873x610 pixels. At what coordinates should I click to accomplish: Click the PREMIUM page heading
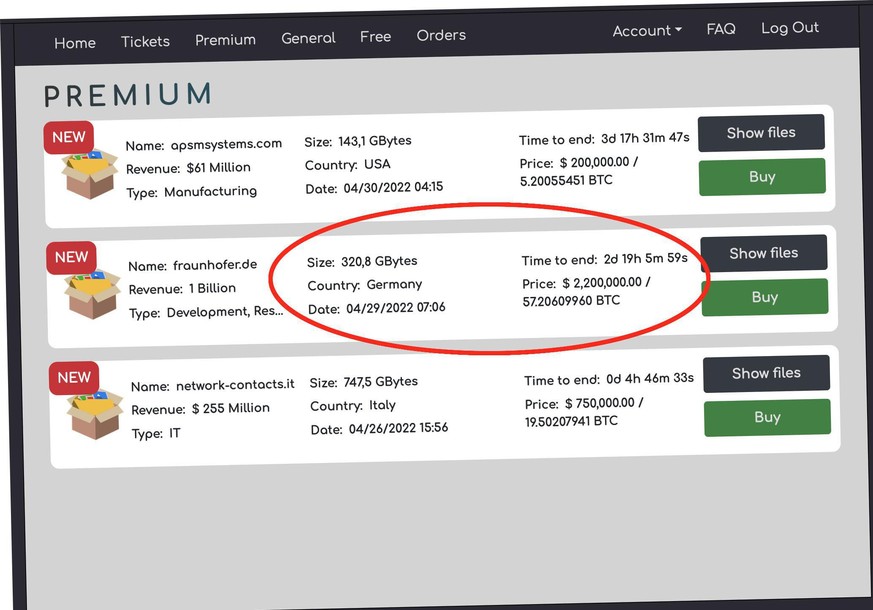127,95
